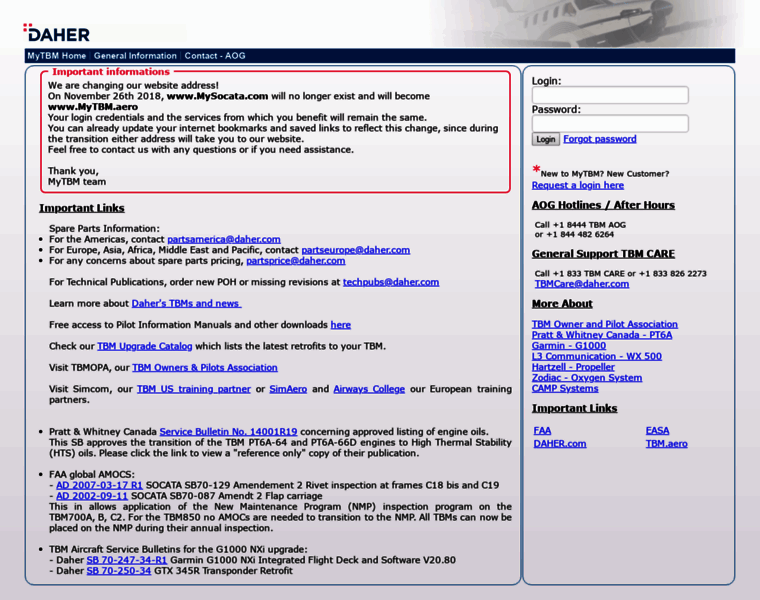
Task: Visit TBM Owners & Pilots Association link
Action: 205,367
